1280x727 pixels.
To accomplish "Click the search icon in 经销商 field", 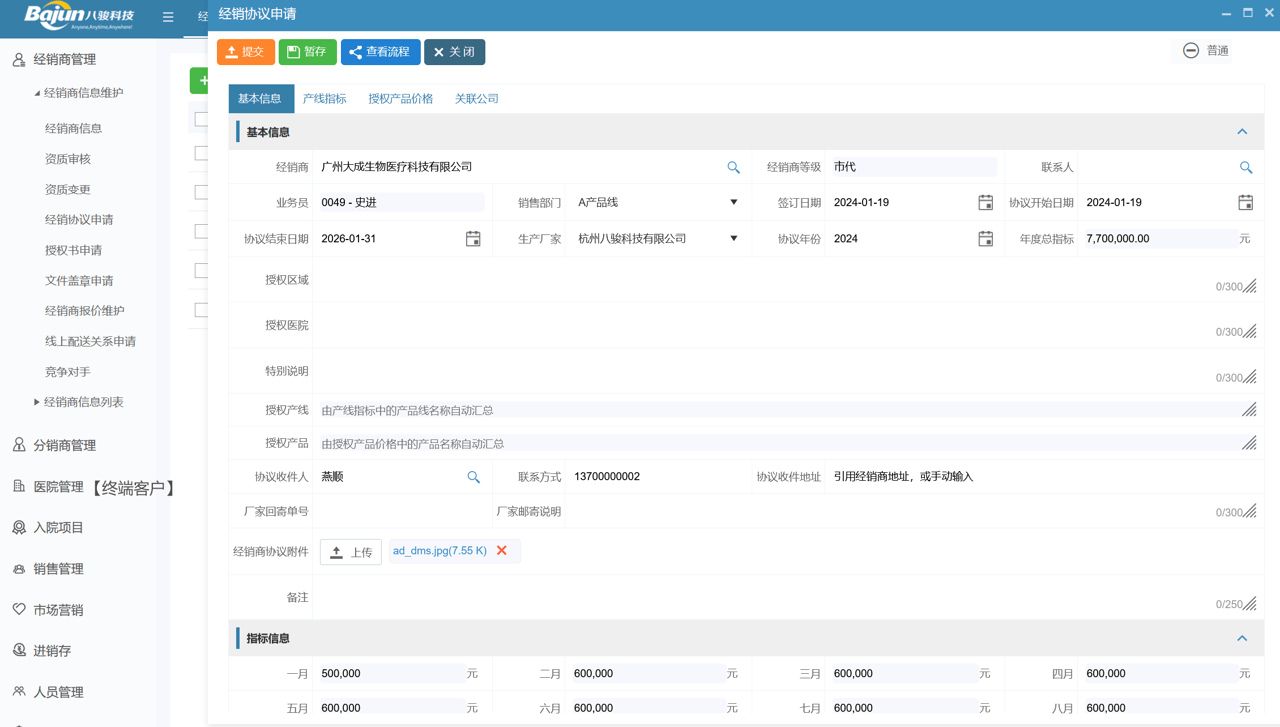I will coord(733,168).
